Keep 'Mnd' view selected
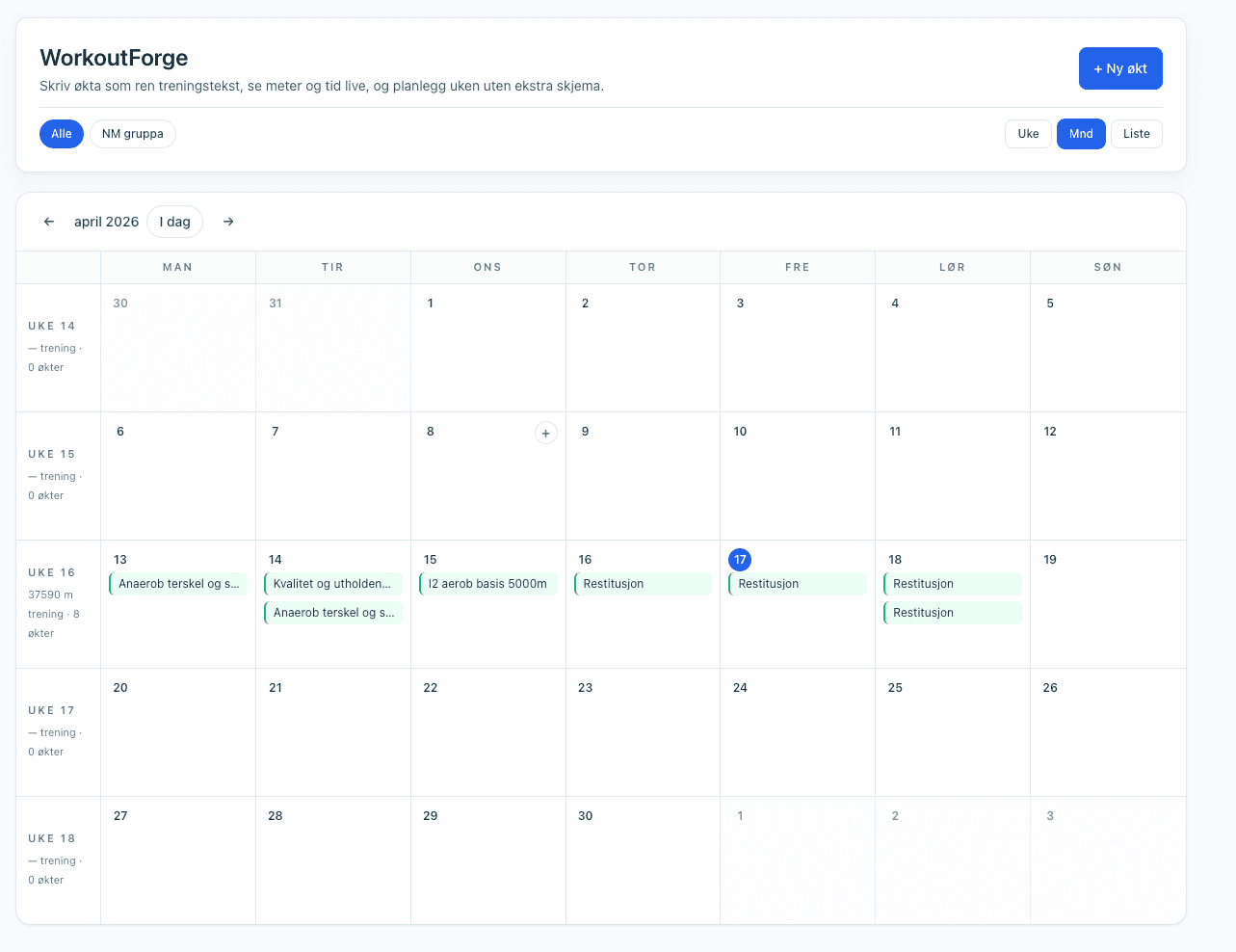Viewport: 1236px width, 952px height. (1080, 133)
